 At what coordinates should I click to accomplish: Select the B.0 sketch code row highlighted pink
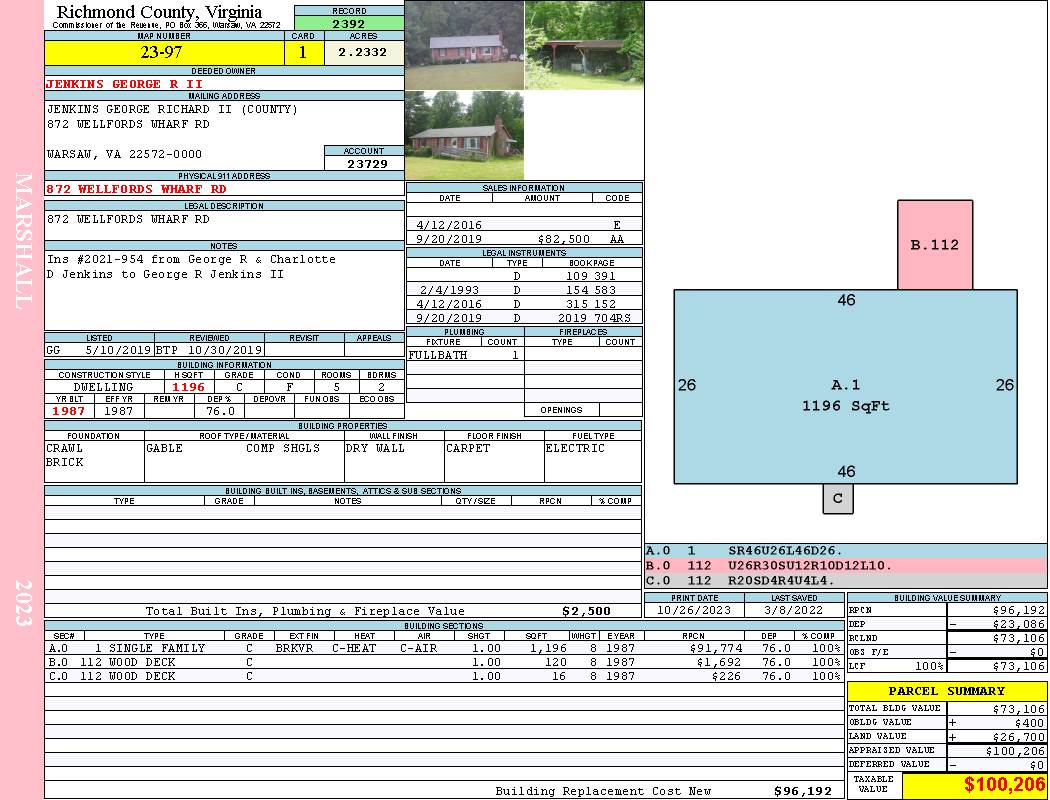pyautogui.click(x=845, y=565)
